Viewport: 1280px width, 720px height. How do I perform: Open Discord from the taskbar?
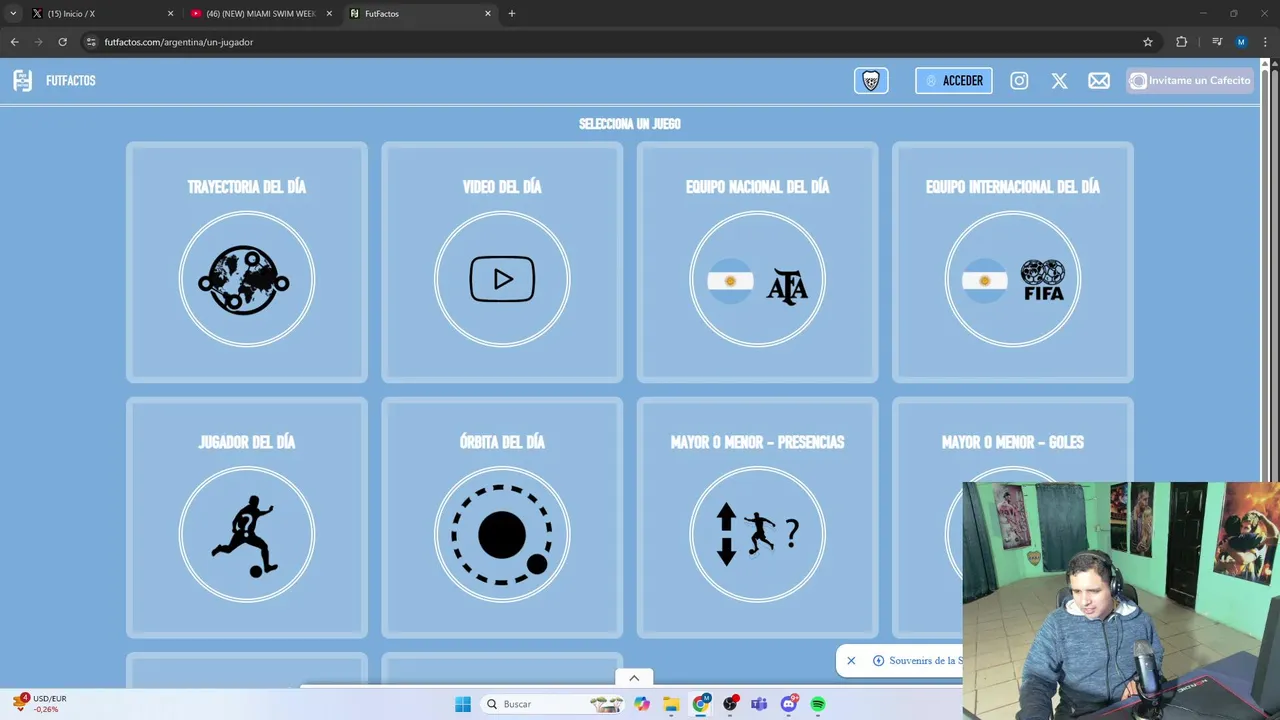pyautogui.click(x=789, y=704)
